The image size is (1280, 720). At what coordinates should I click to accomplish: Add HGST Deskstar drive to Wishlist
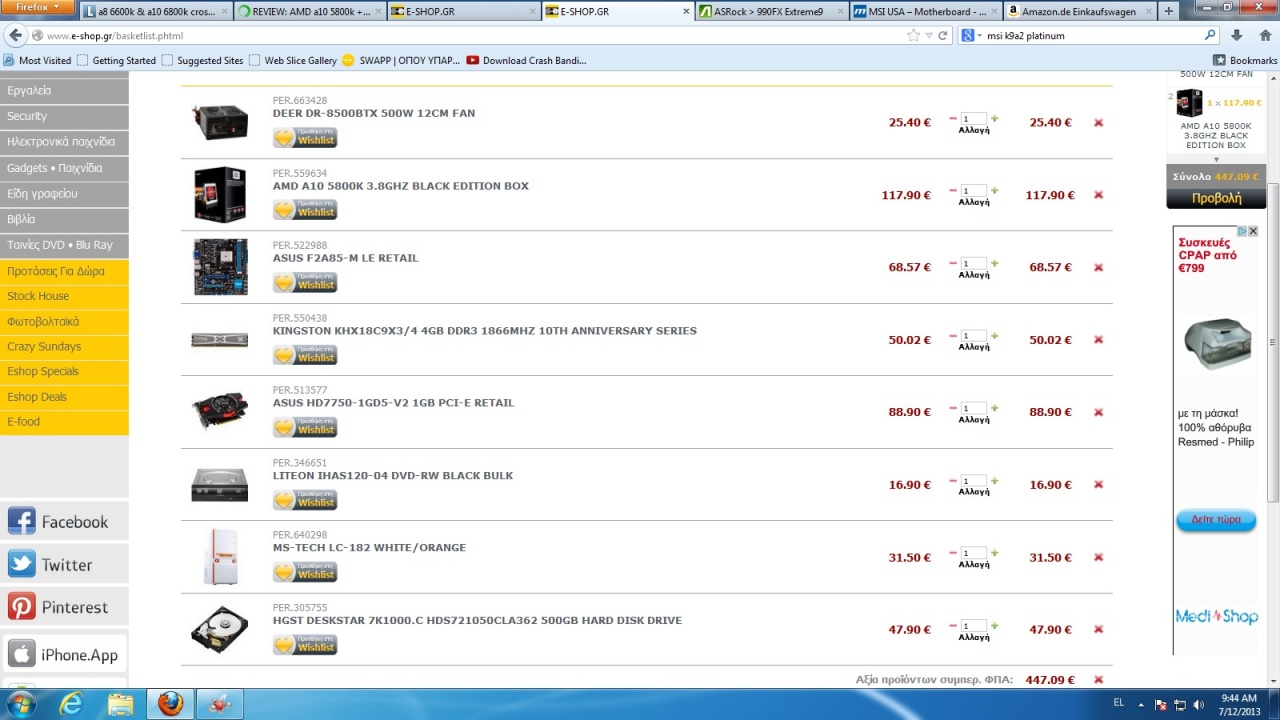(x=305, y=645)
